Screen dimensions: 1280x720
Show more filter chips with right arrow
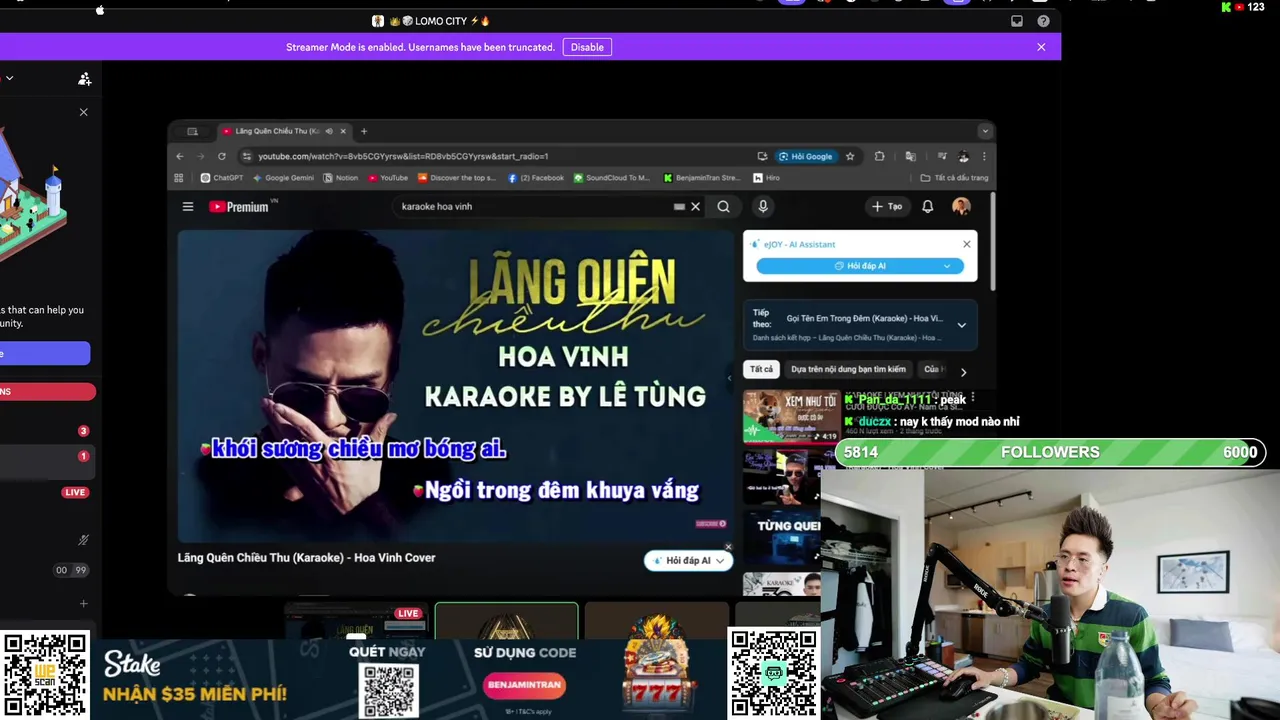click(x=963, y=372)
